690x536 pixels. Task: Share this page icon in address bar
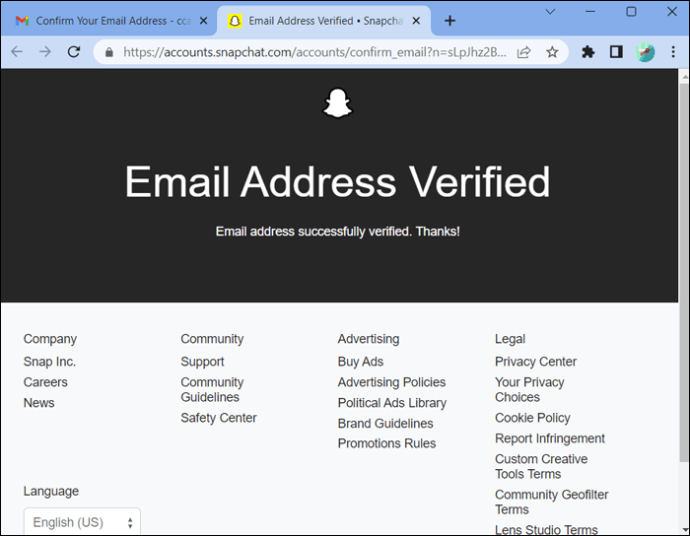524,52
